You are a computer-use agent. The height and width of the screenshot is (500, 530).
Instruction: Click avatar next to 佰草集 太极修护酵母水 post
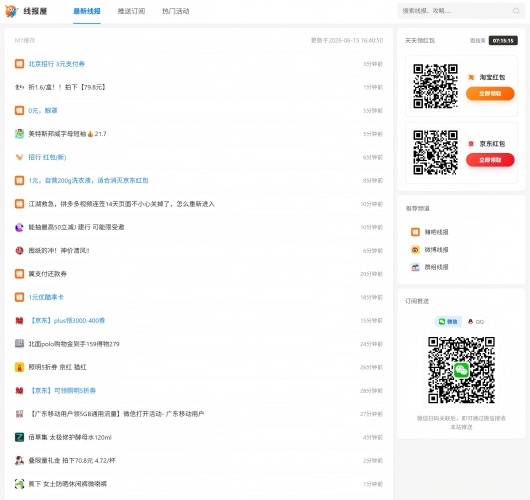tap(19, 437)
